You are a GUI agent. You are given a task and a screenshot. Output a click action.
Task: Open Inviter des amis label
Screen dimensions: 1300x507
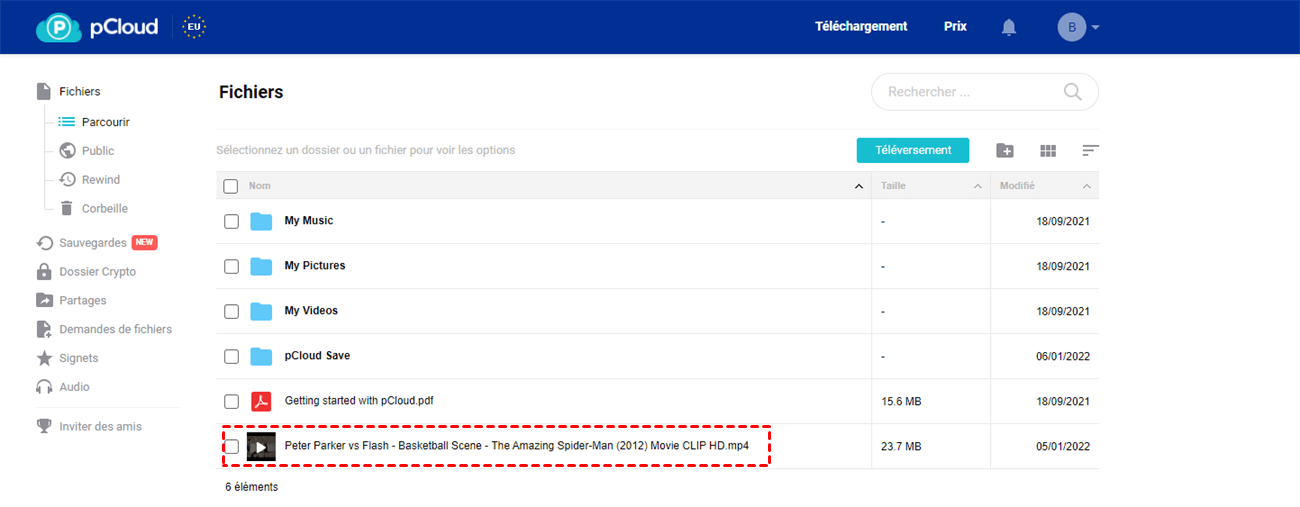pos(101,426)
